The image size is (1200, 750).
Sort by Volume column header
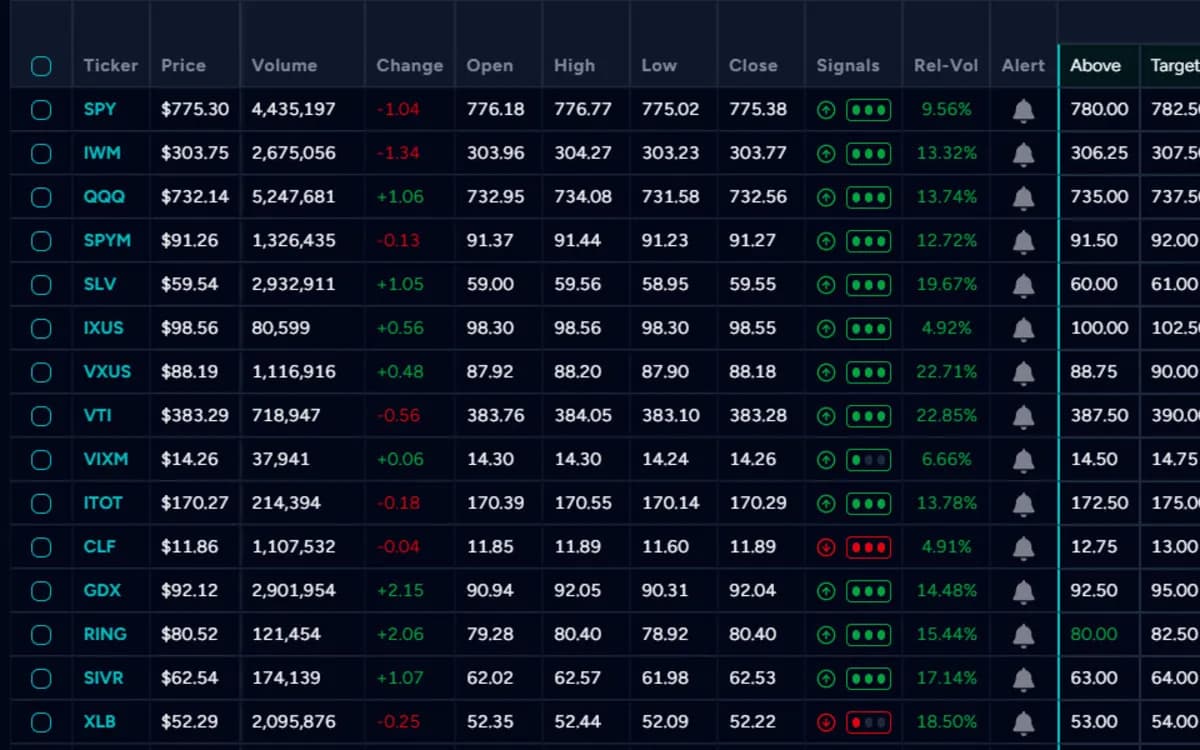284,65
